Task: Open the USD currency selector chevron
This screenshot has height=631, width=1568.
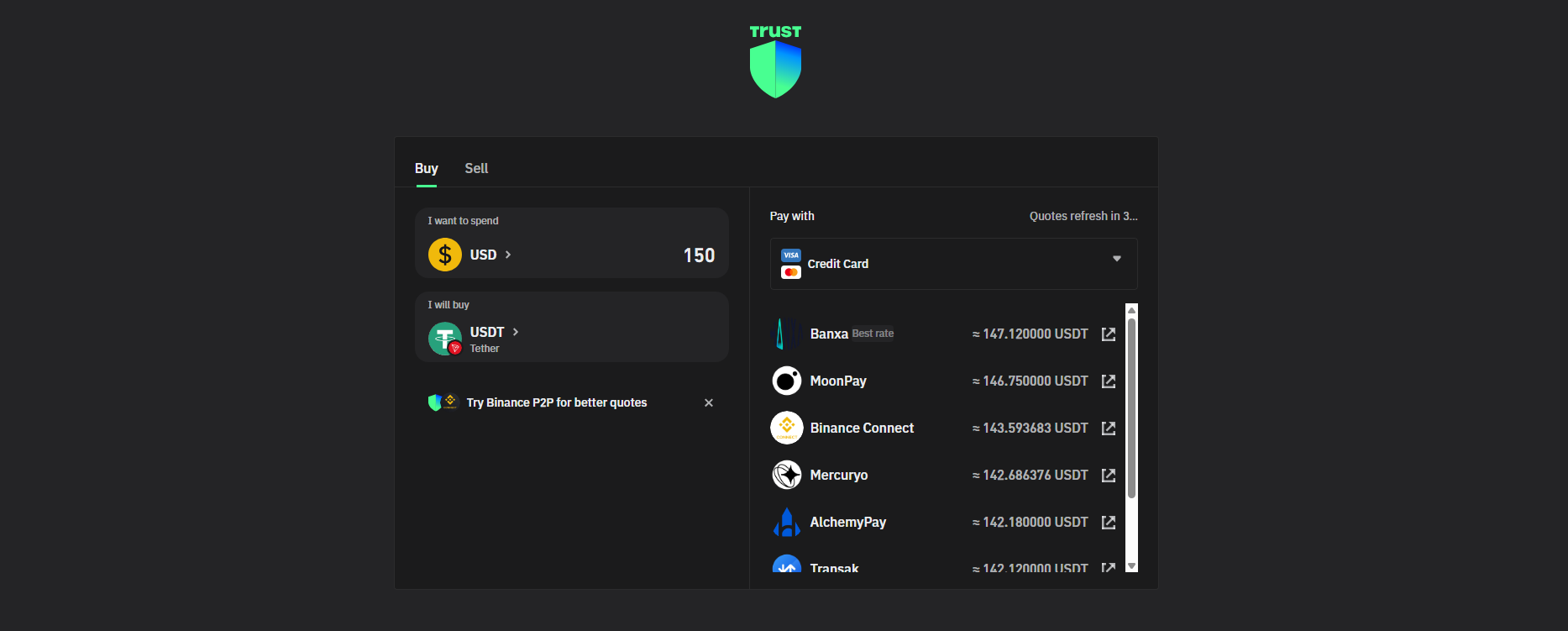Action: 508,255
